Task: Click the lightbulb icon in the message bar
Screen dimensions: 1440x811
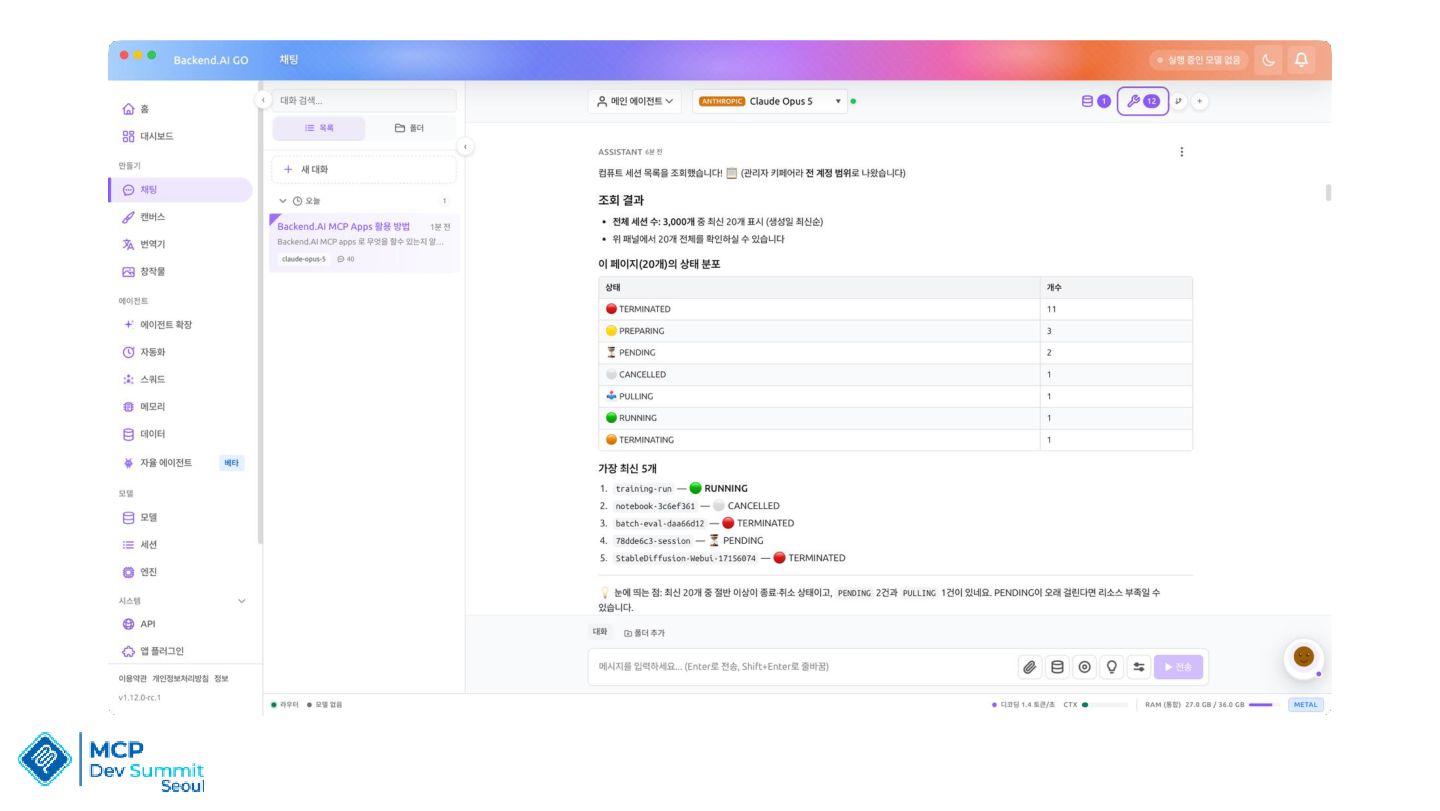Action: [x=1111, y=667]
